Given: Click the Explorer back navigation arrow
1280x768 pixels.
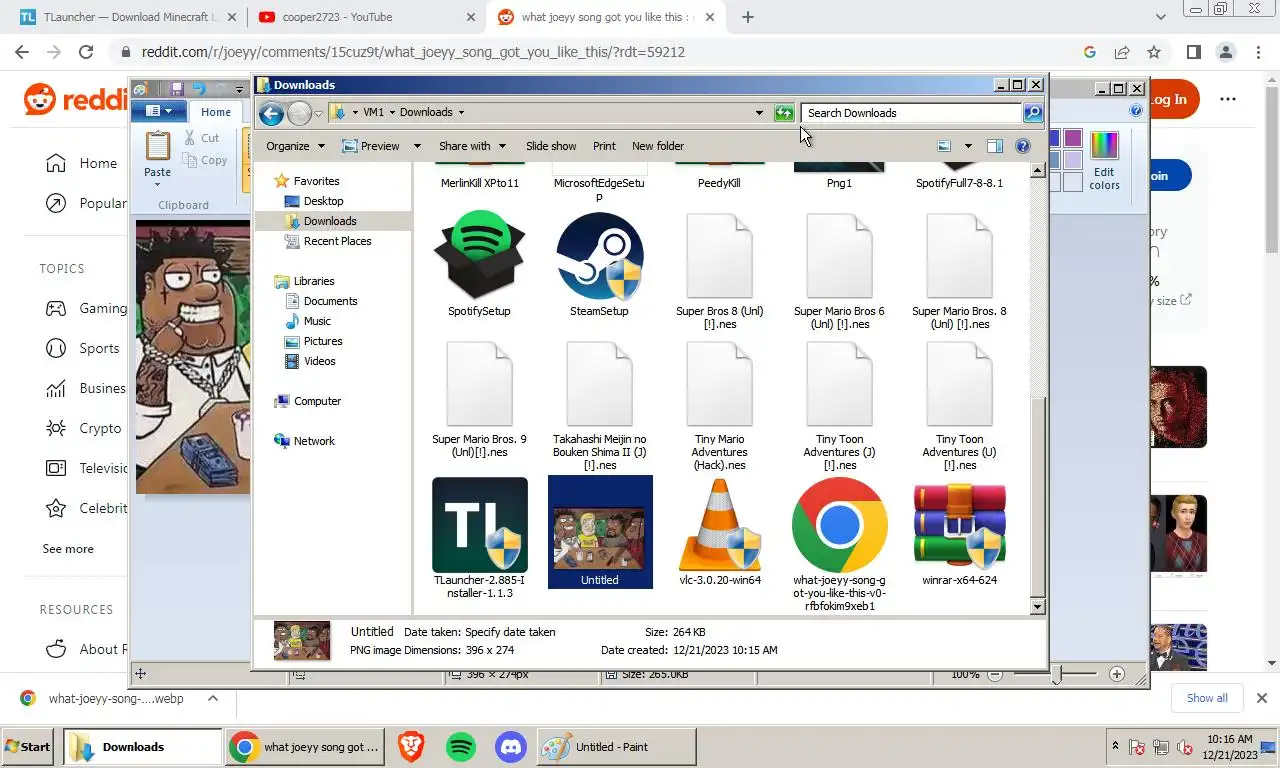Looking at the screenshot, I should click(x=271, y=113).
